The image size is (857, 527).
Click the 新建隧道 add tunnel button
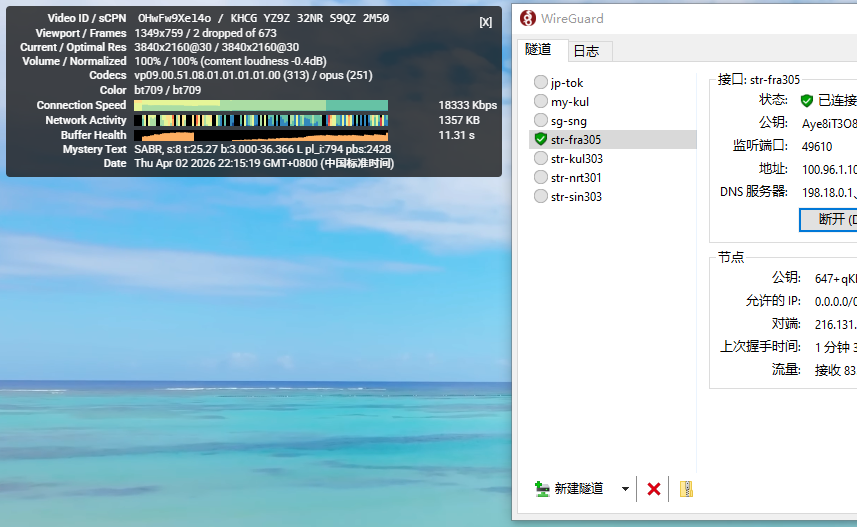click(570, 488)
